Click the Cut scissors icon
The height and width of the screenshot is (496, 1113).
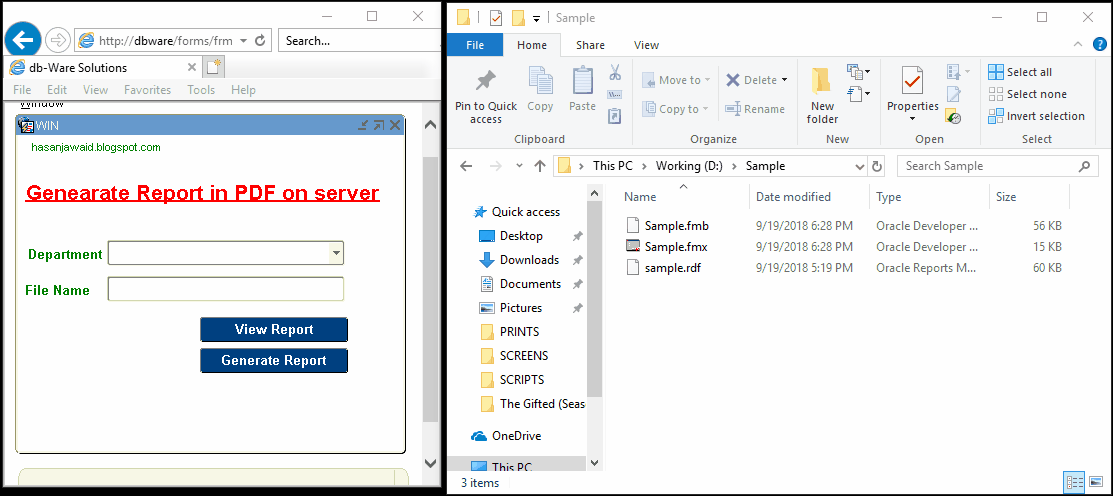tap(615, 72)
